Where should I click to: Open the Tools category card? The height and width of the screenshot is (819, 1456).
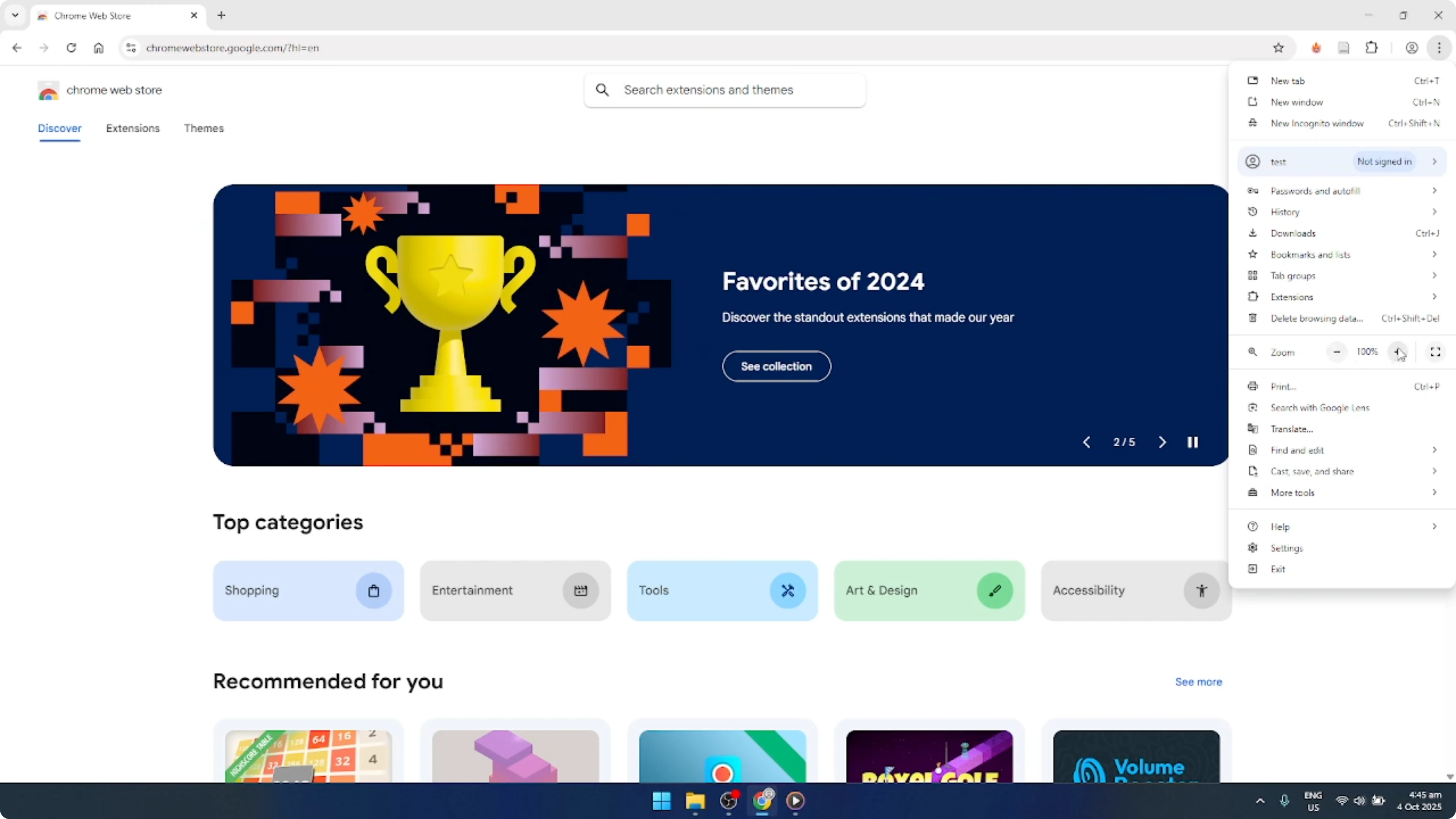point(722,591)
